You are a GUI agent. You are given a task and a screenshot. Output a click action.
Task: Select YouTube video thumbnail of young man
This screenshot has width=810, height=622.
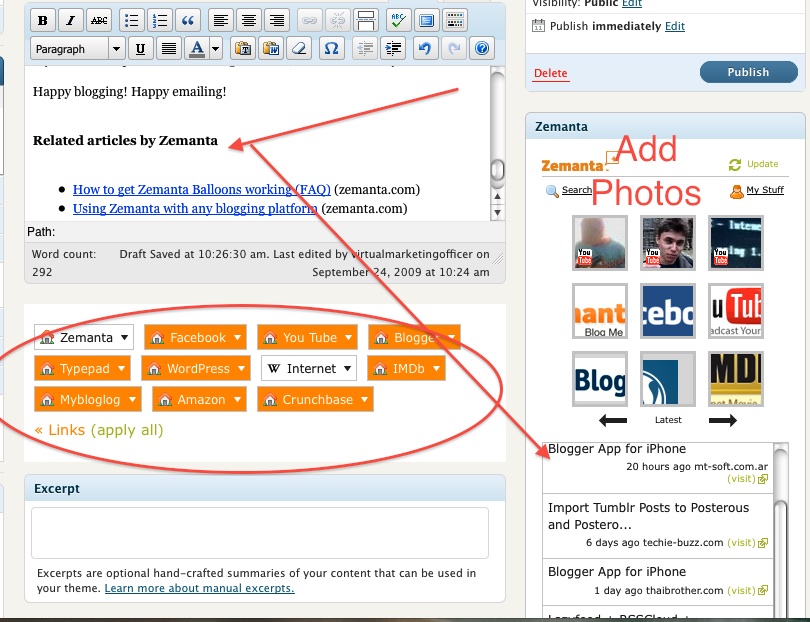click(x=668, y=243)
